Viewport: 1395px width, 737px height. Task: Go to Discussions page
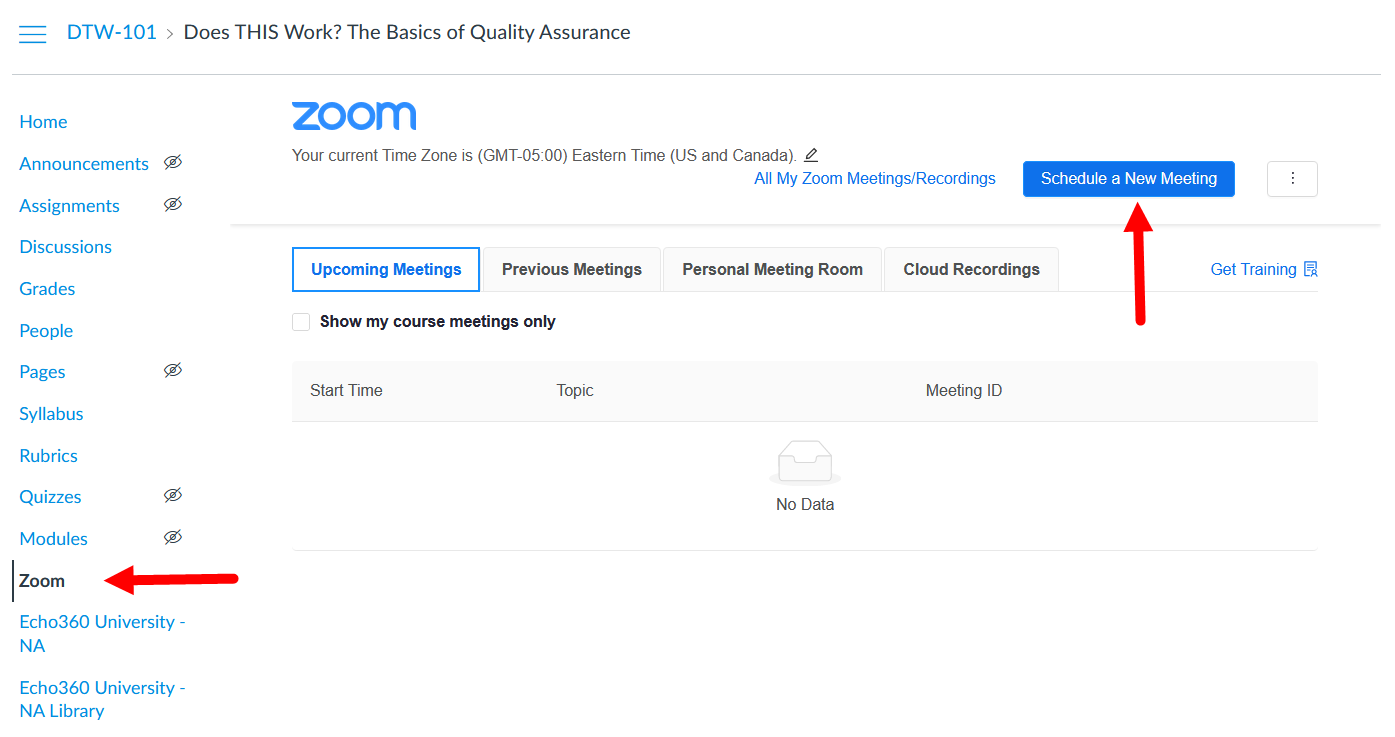[65, 247]
